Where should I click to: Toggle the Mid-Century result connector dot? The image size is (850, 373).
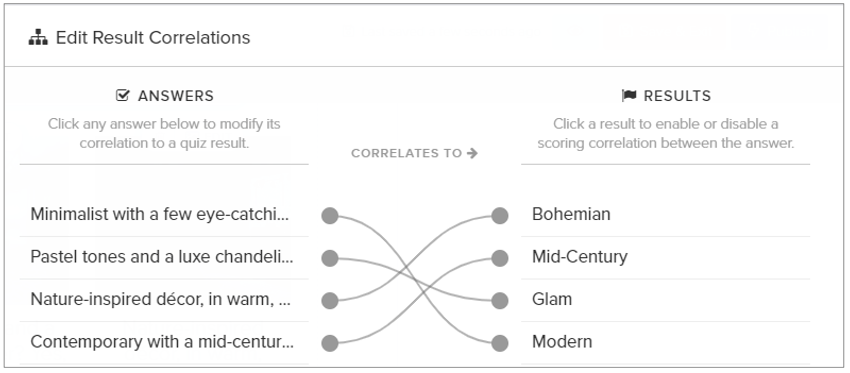tap(500, 258)
